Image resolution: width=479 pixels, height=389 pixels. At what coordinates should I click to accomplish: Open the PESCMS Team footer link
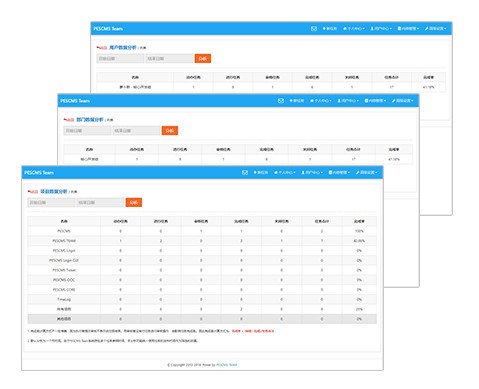[x=227, y=365]
